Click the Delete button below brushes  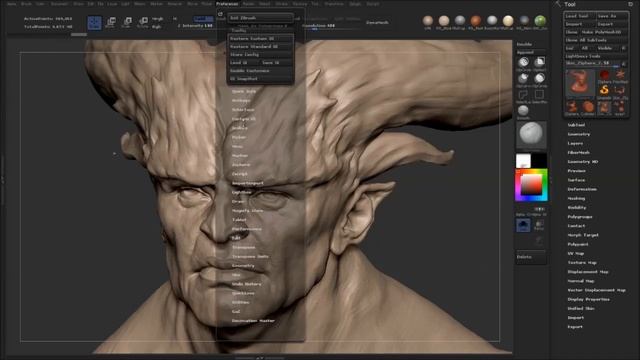[531, 257]
